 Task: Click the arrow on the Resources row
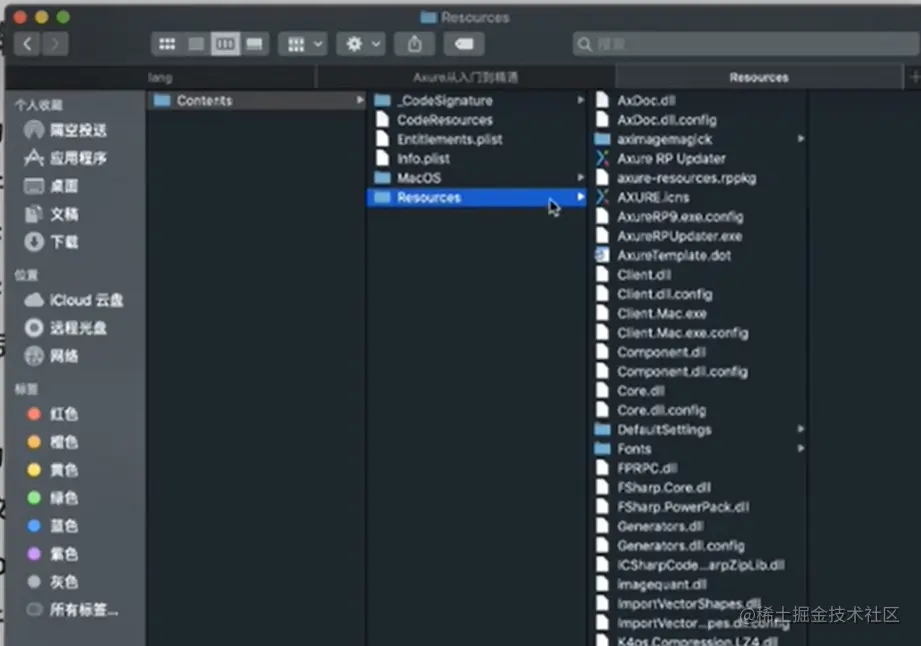[580, 197]
